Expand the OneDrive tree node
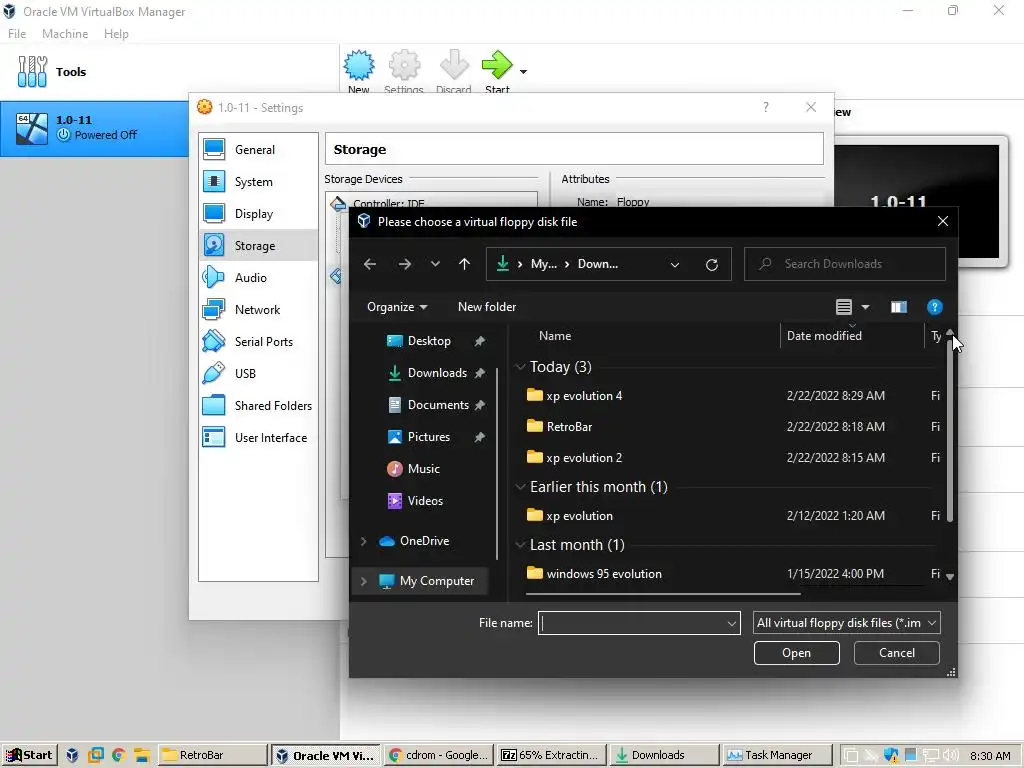 point(364,541)
